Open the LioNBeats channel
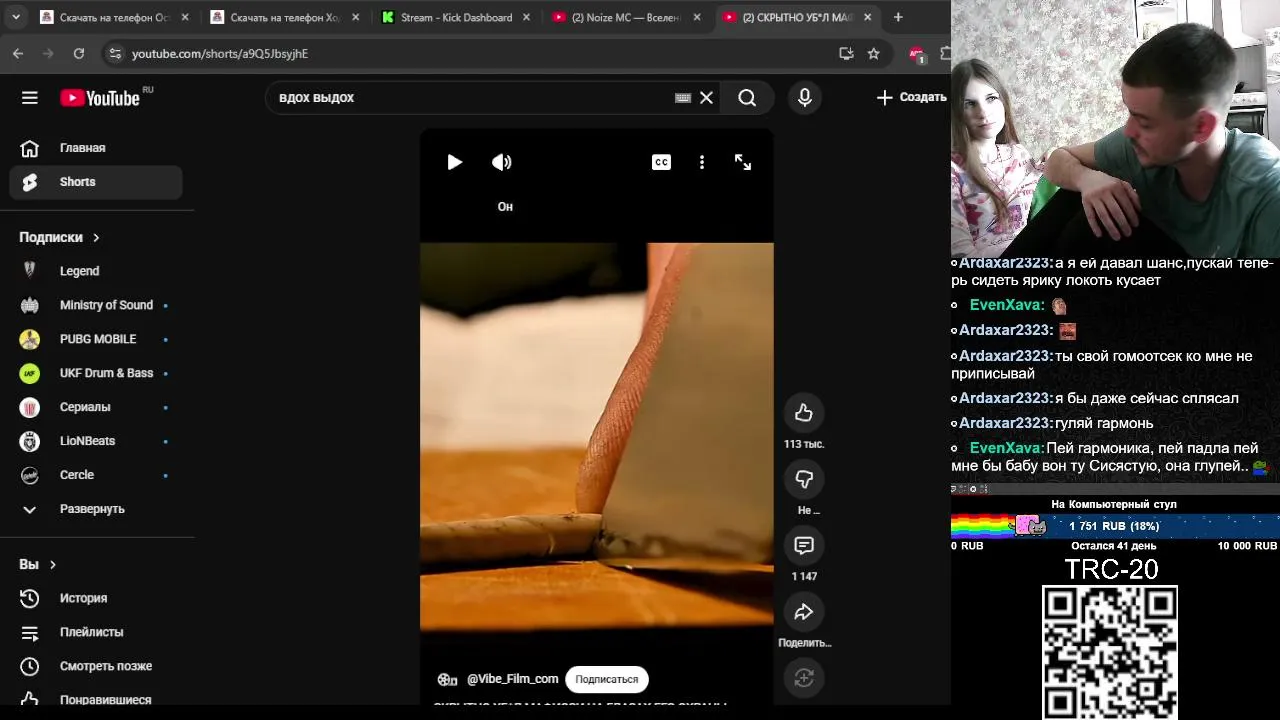Screen dimensions: 1280x720 point(96,441)
